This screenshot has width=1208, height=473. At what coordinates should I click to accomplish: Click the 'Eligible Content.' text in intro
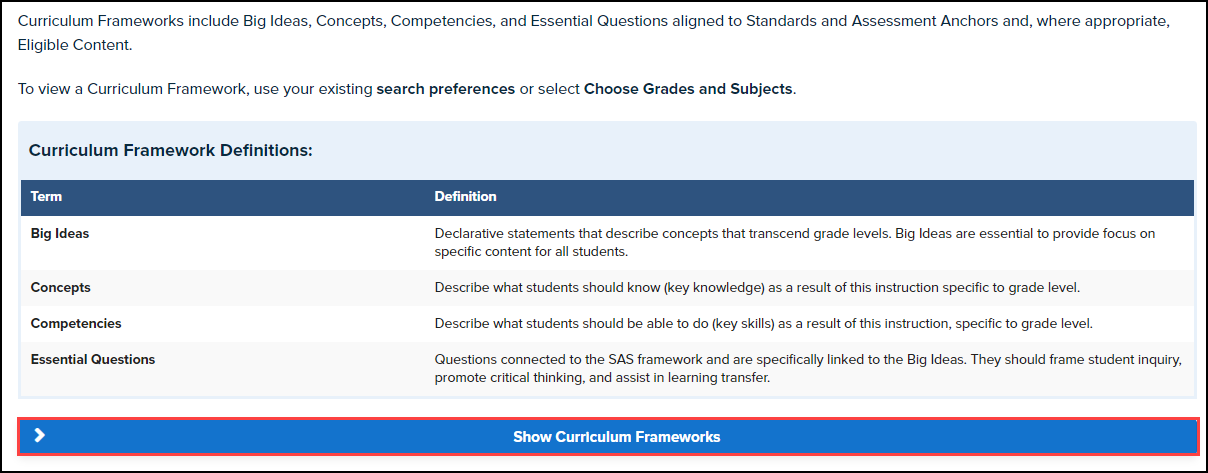[74, 46]
